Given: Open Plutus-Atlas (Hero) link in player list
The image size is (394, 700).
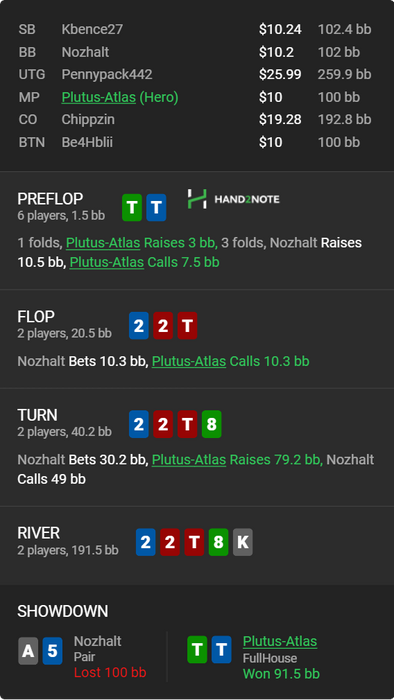Looking at the screenshot, I should tap(120, 97).
